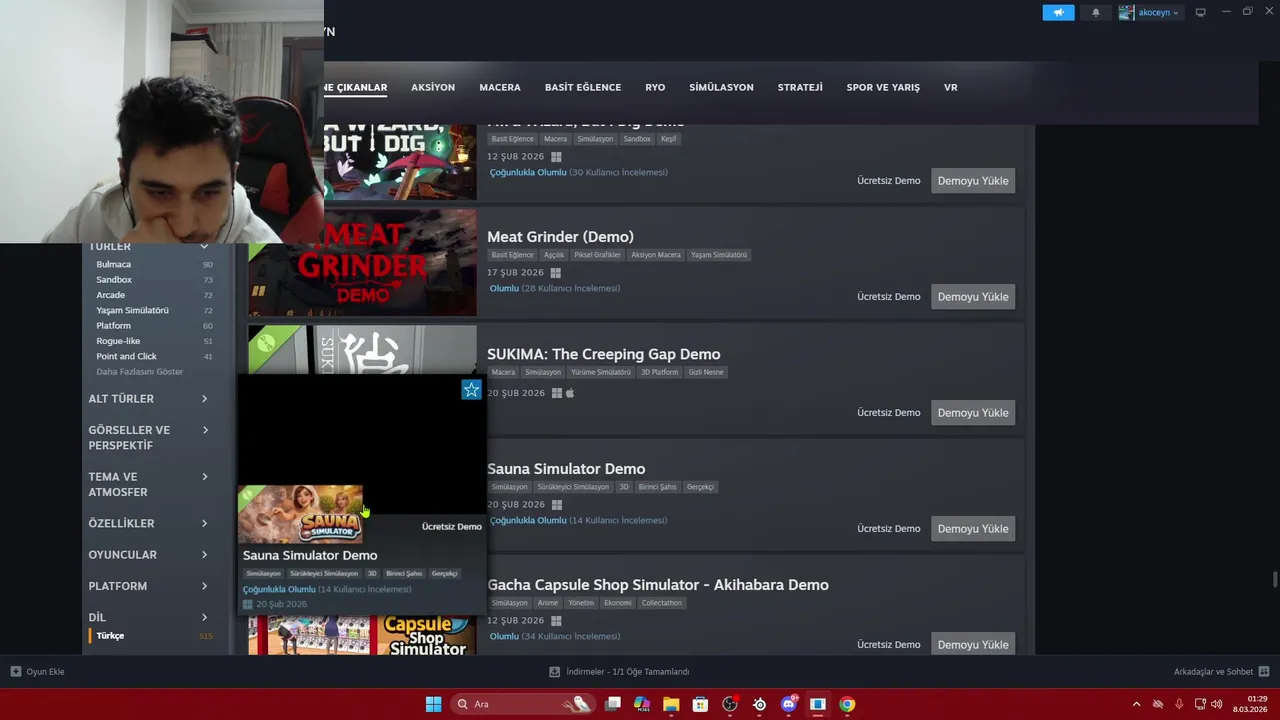Screen dimensions: 1280x720
Task: Expand the ALT TÜRLER section
Action: tap(148, 399)
